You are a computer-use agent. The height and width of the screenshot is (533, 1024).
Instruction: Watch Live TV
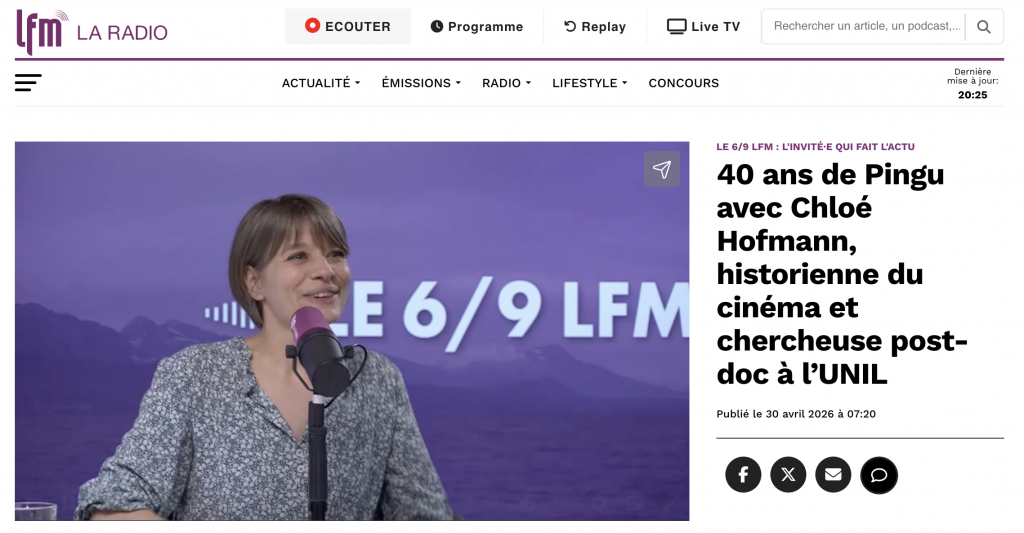click(703, 27)
